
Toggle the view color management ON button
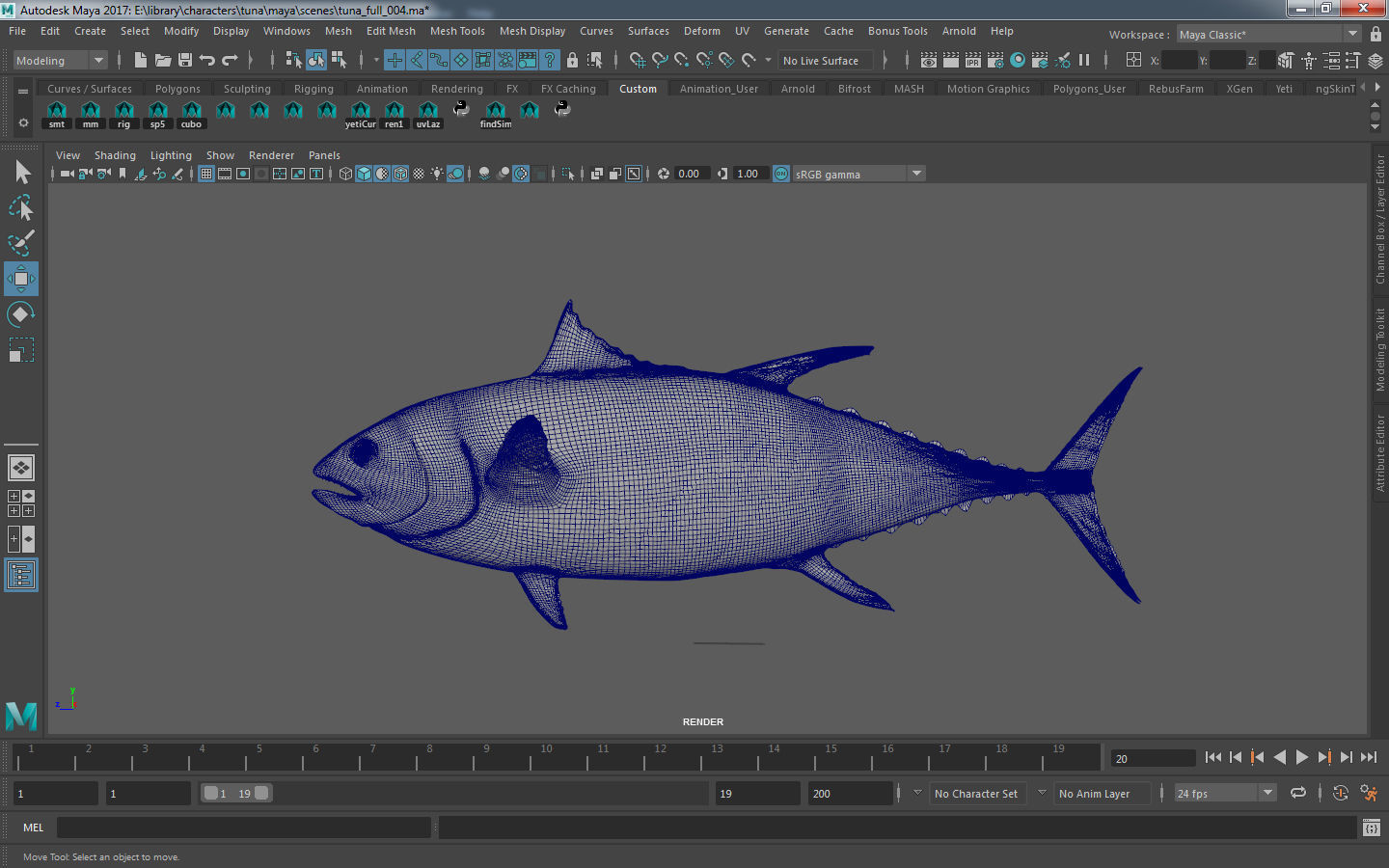781,174
